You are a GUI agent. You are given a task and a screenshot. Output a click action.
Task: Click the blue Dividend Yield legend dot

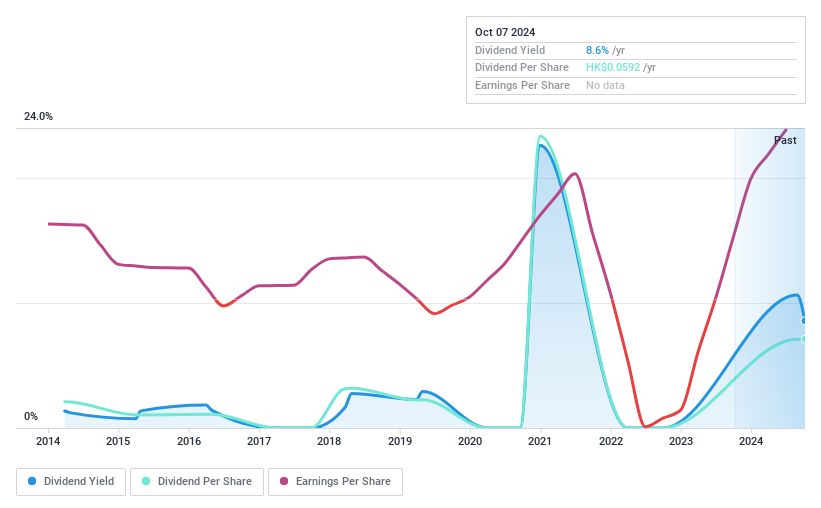32,481
